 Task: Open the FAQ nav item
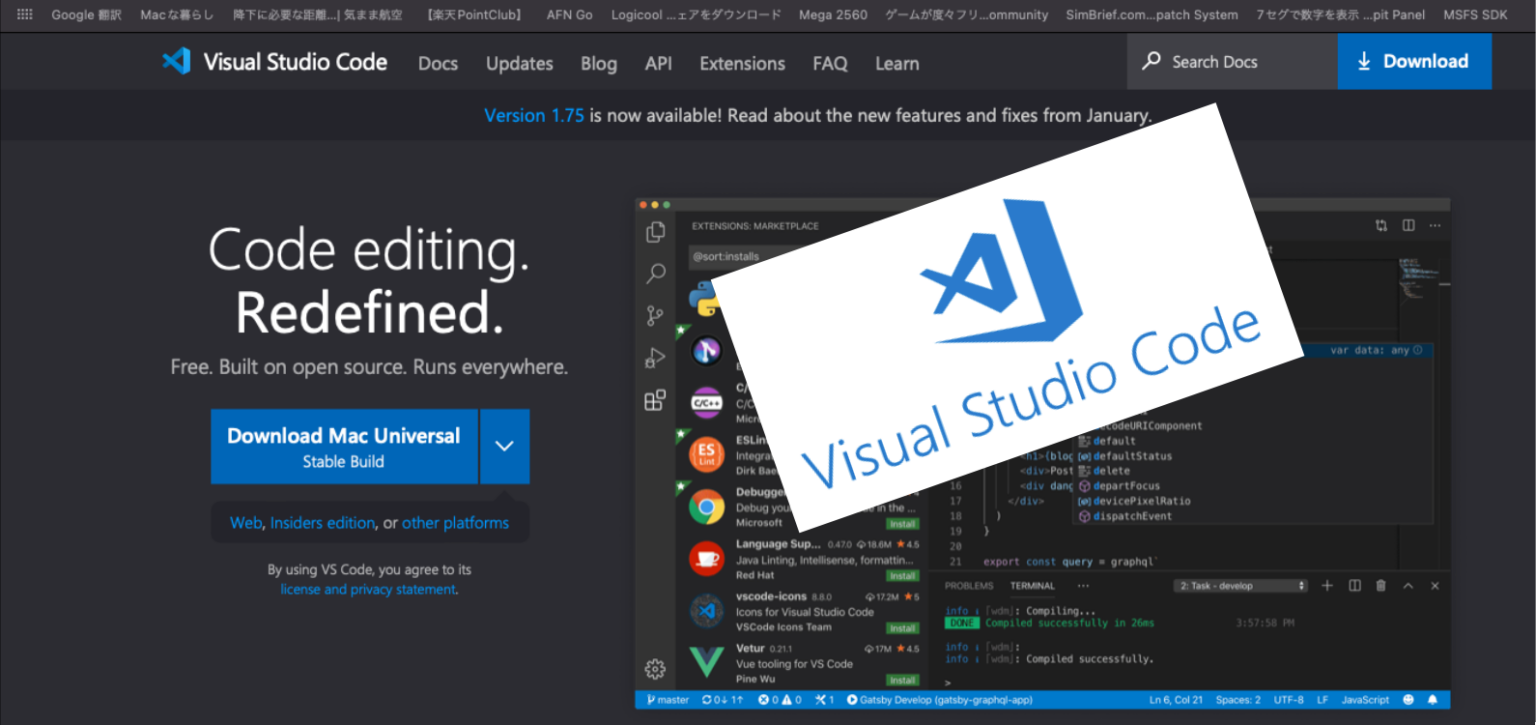point(830,63)
